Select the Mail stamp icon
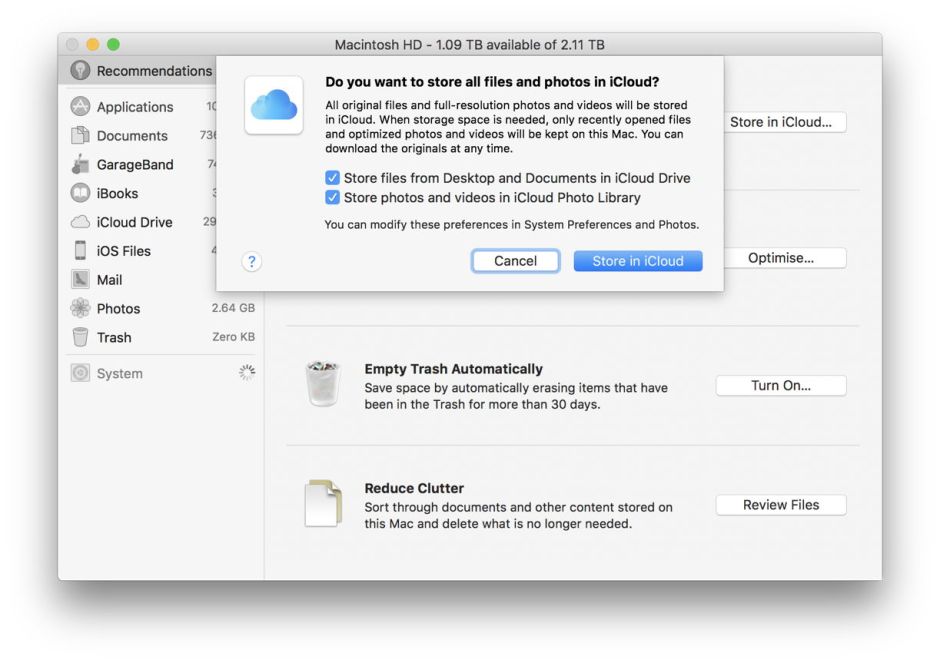The width and height of the screenshot is (940, 663). [x=80, y=280]
